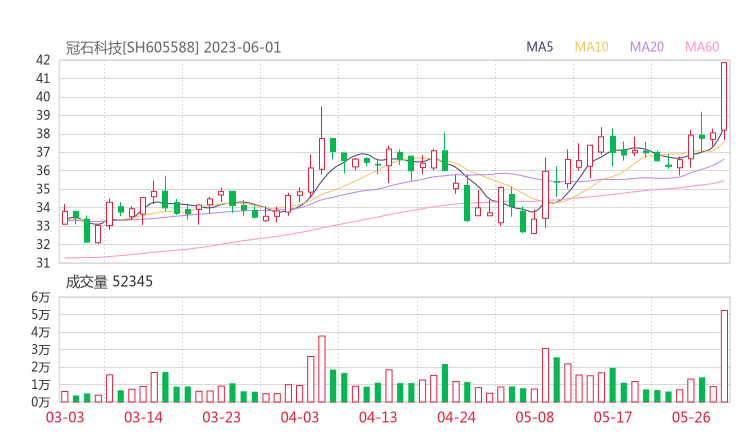Click the 05-17 date label
The image size is (740, 440).
click(613, 417)
